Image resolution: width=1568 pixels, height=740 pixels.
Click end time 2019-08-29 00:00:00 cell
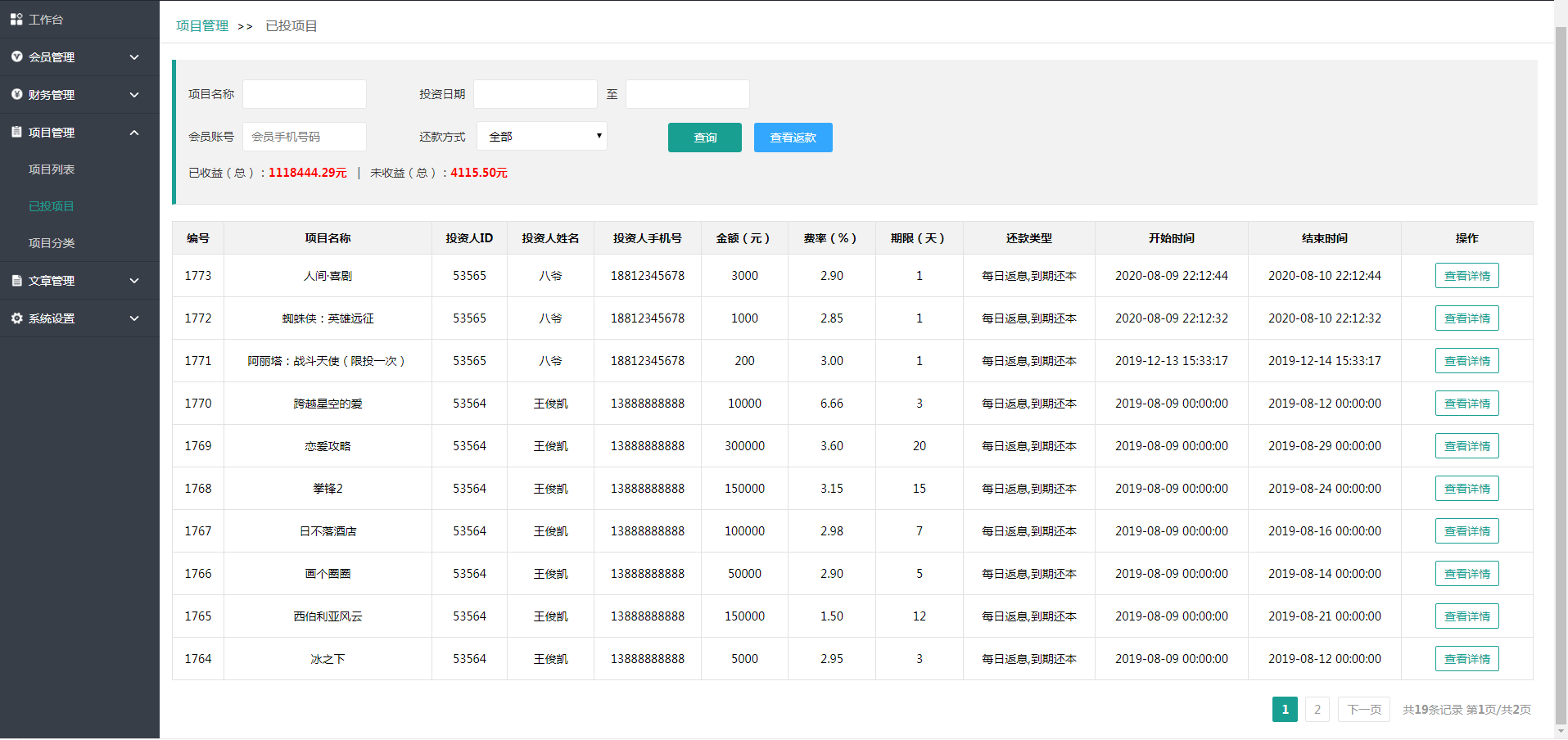point(1325,446)
